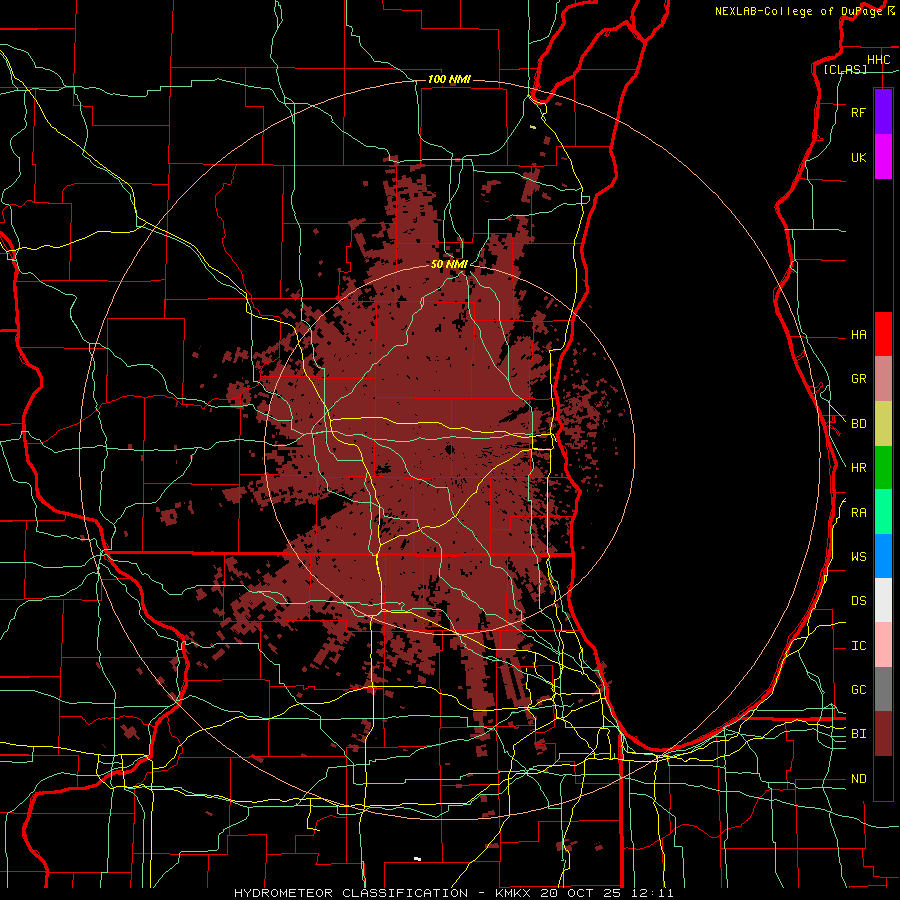Click the GR legend label
Viewport: 900px width, 900px height.
pos(858,379)
